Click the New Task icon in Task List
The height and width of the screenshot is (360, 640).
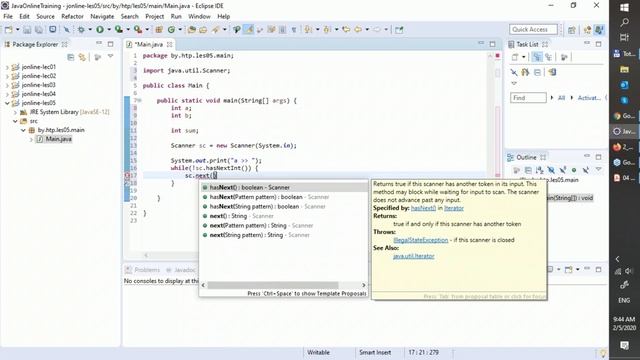point(515,57)
